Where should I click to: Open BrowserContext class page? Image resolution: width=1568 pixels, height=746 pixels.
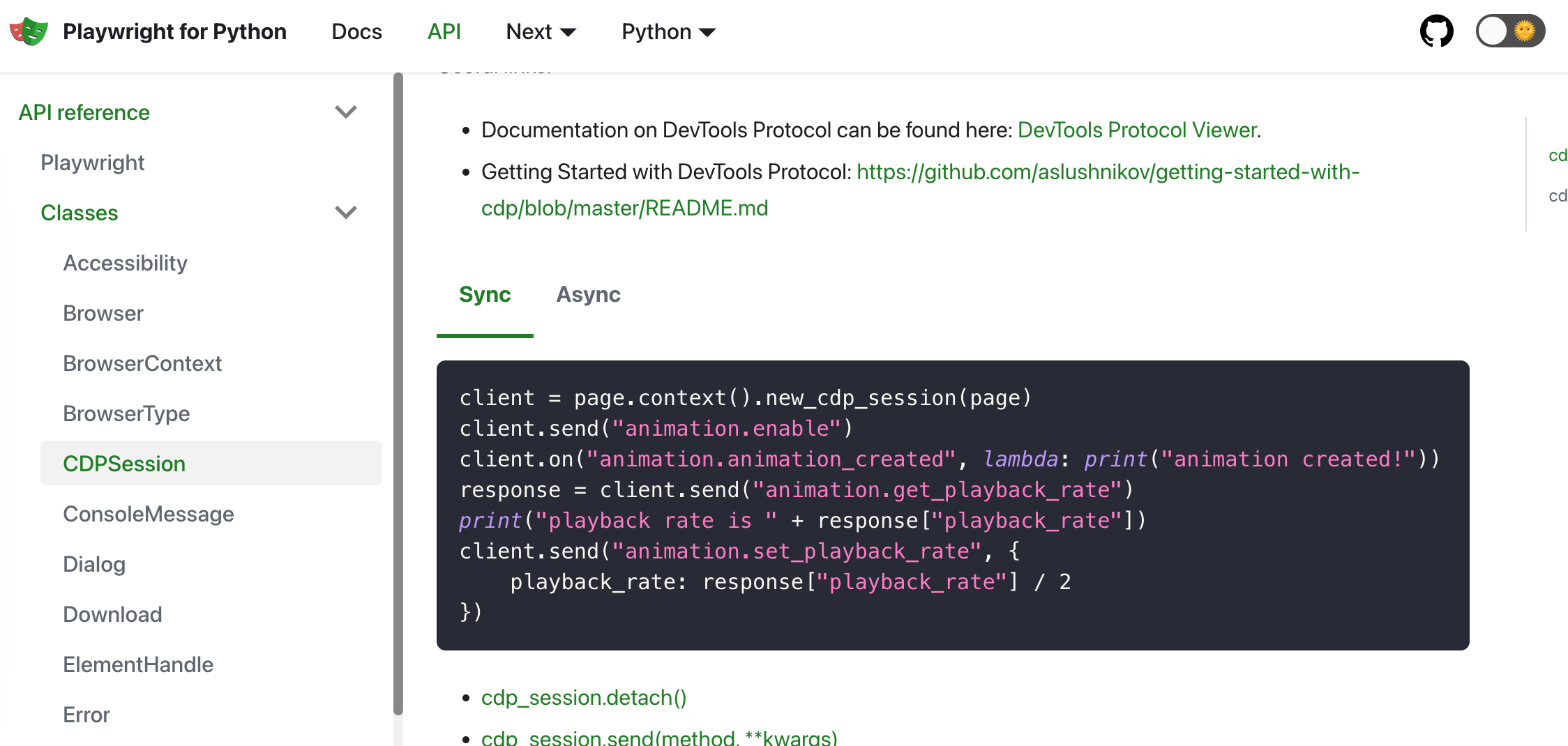pos(142,363)
